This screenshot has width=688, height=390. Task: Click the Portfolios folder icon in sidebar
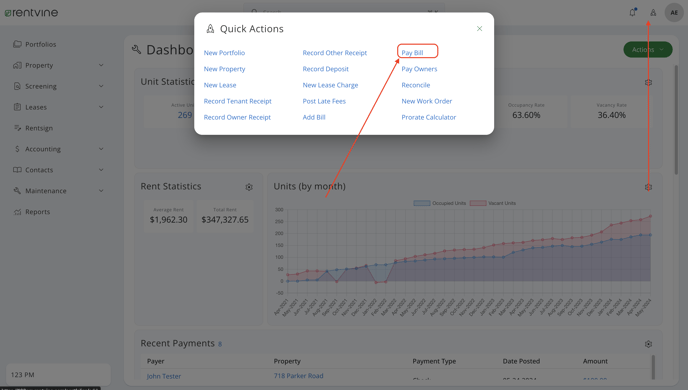(x=17, y=44)
